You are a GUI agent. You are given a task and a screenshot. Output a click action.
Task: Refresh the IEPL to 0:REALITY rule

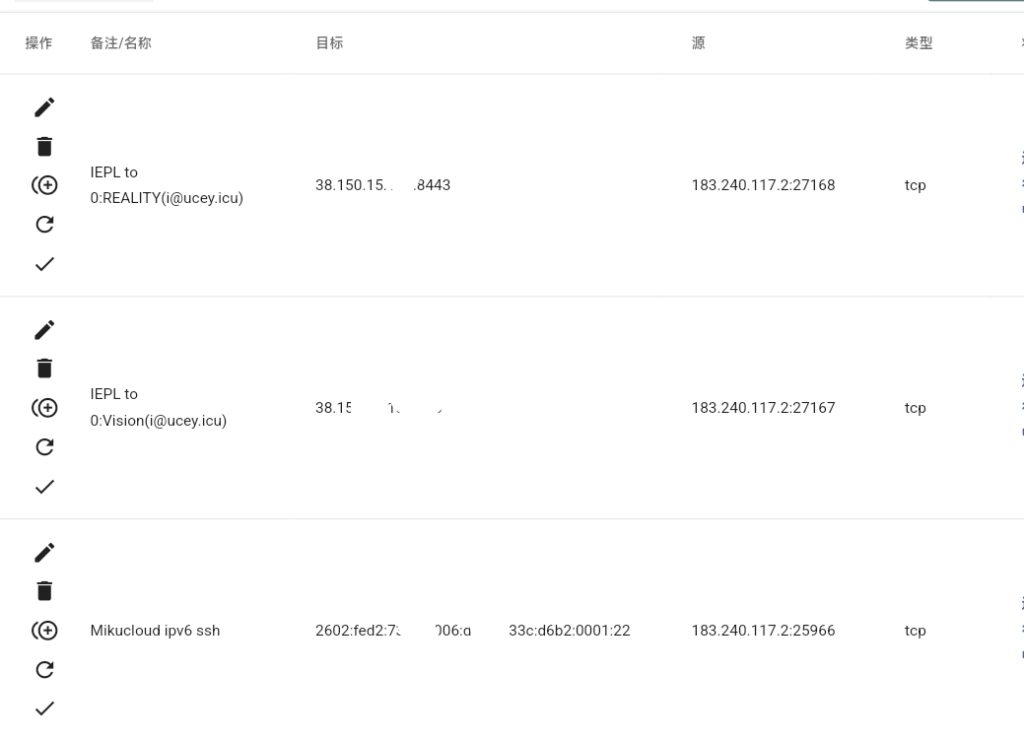44,224
